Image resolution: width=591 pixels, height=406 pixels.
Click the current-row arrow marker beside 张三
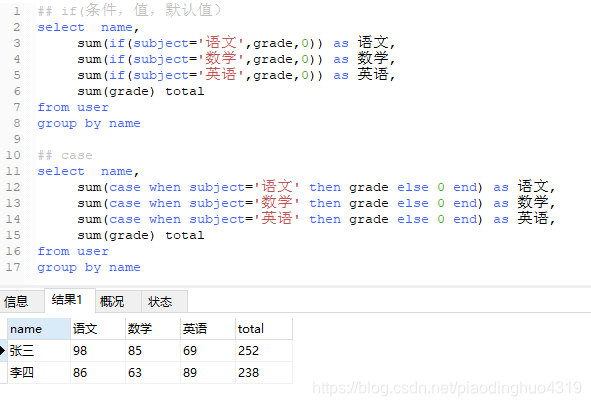coord(3,351)
